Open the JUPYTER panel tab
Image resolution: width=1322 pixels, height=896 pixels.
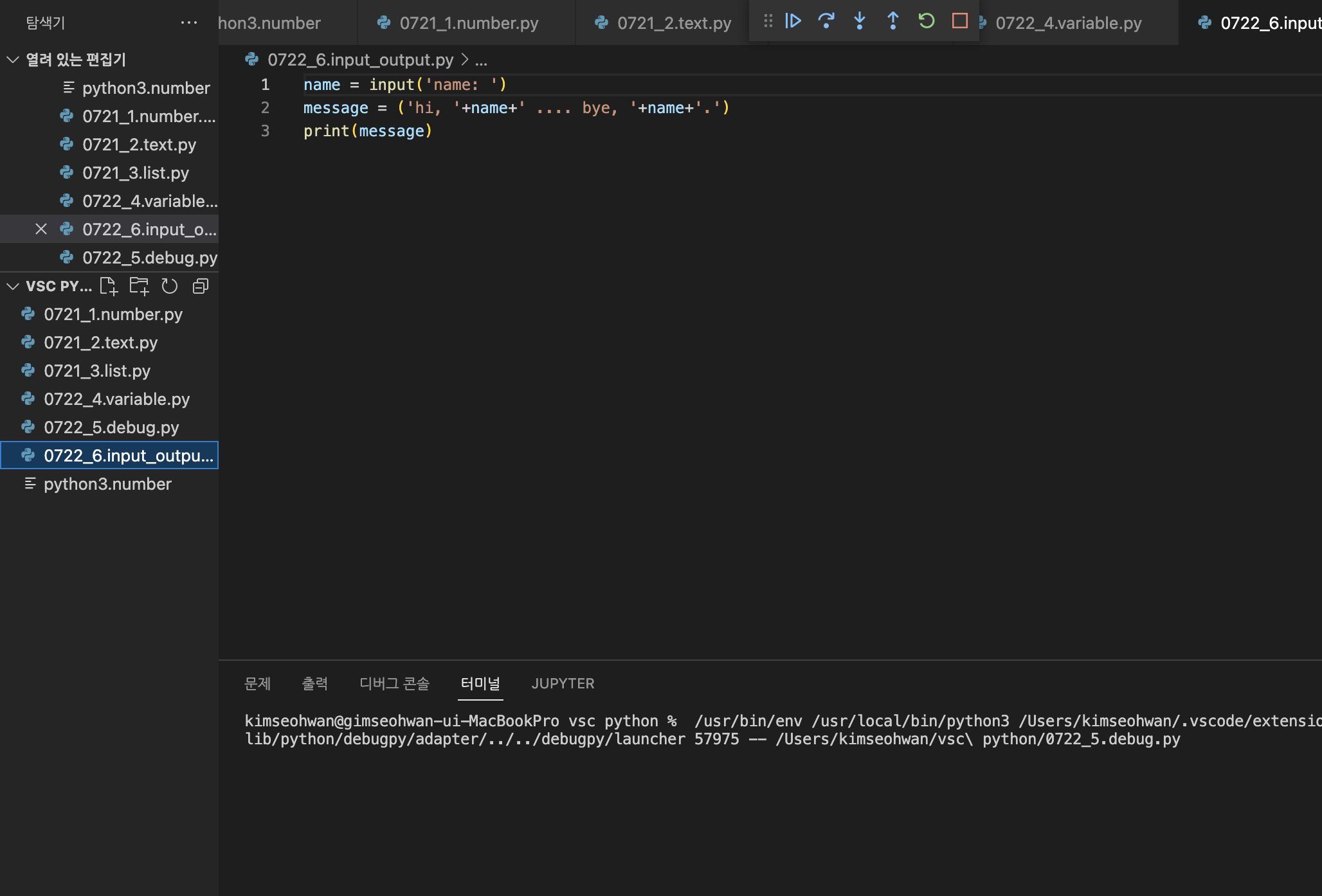(x=563, y=683)
